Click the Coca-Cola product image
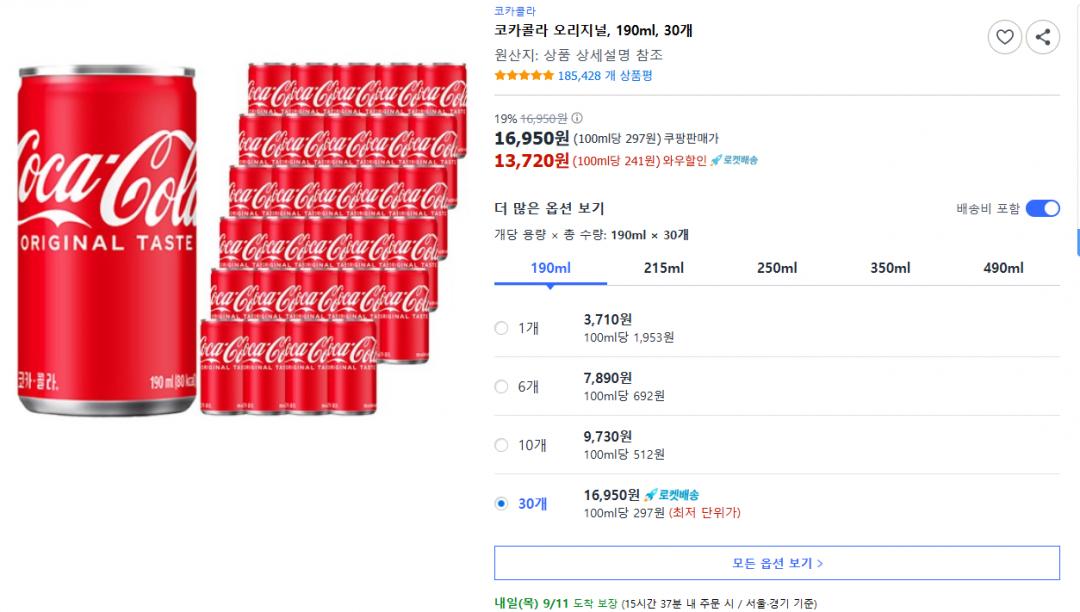Screen dimensions: 1080x612 [240, 240]
